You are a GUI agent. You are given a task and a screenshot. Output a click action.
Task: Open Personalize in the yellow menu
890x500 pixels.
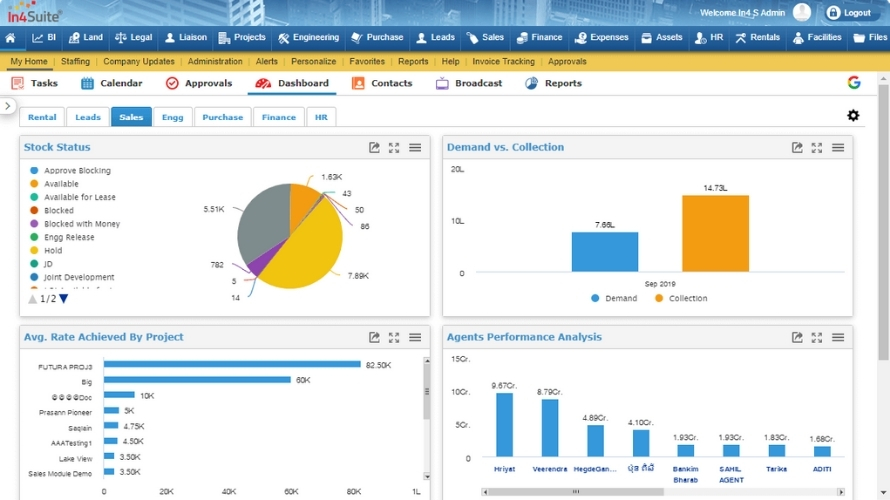coord(313,61)
